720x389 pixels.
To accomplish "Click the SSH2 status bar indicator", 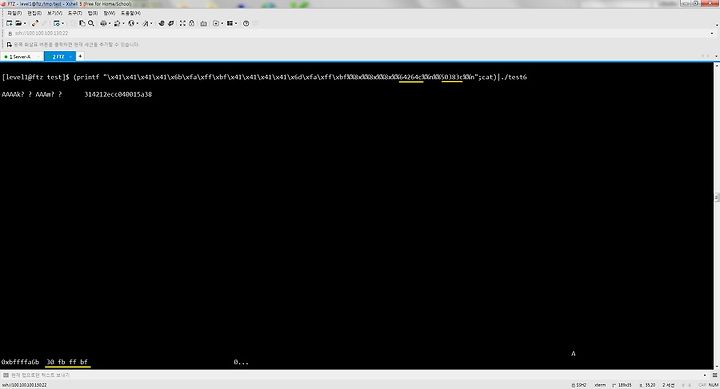I will (x=579, y=385).
